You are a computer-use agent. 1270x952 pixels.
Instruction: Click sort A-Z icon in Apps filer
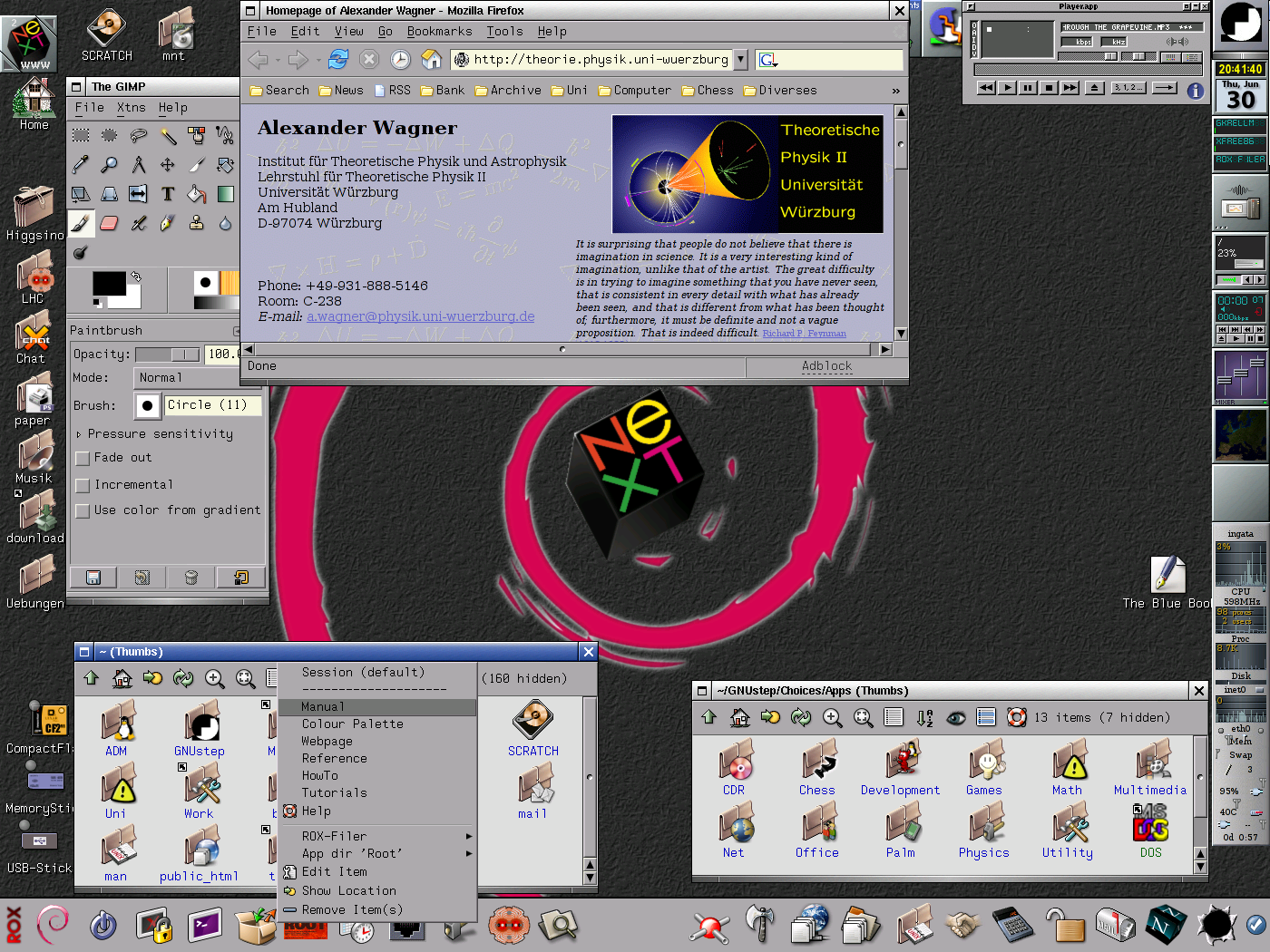pyautogui.click(x=924, y=718)
